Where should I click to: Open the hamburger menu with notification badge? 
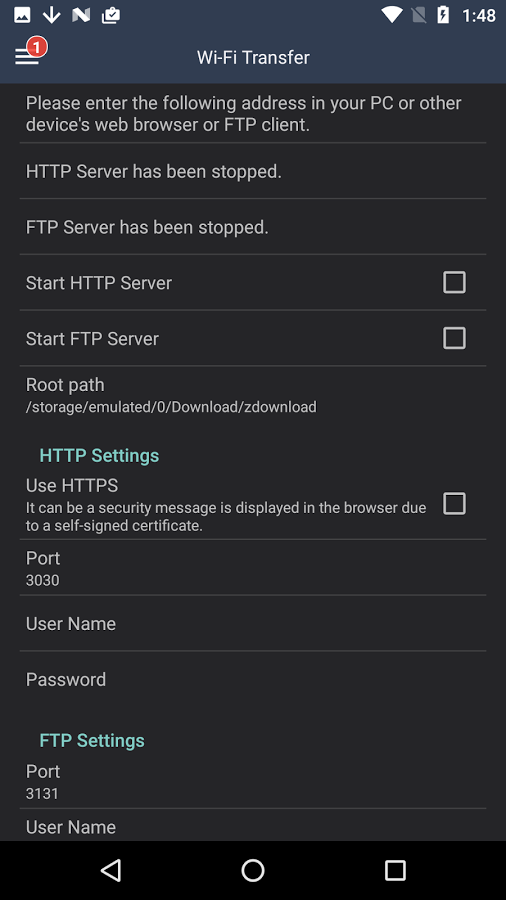(30, 53)
